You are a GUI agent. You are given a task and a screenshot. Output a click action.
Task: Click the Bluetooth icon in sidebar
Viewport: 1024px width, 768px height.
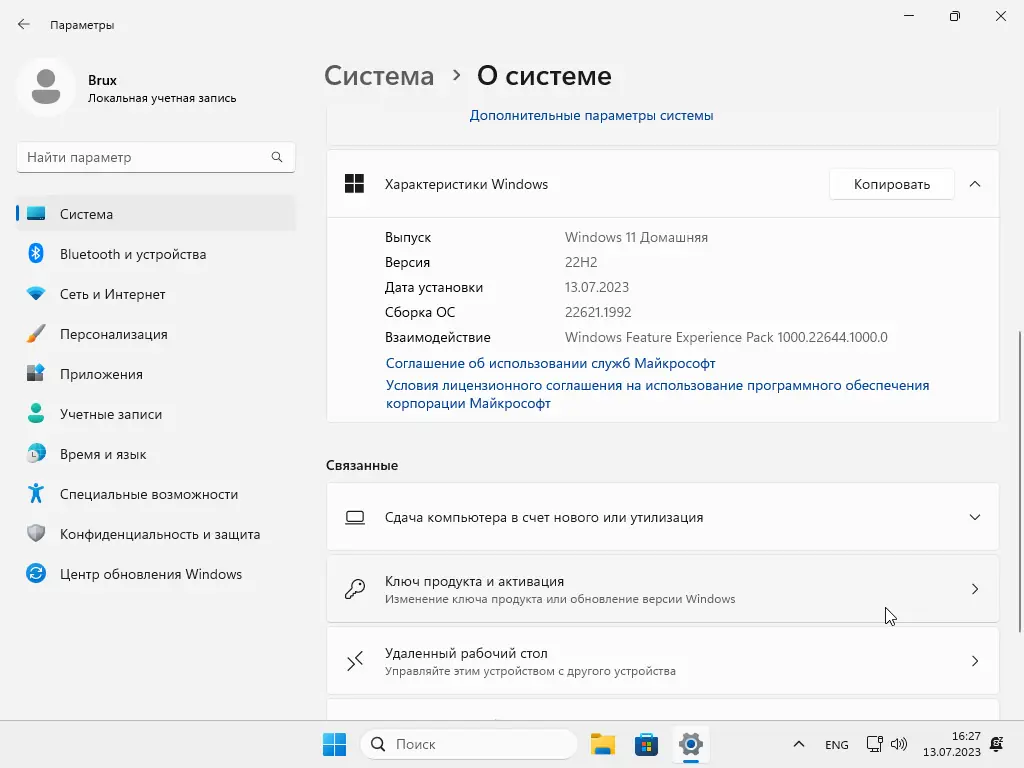pos(36,253)
